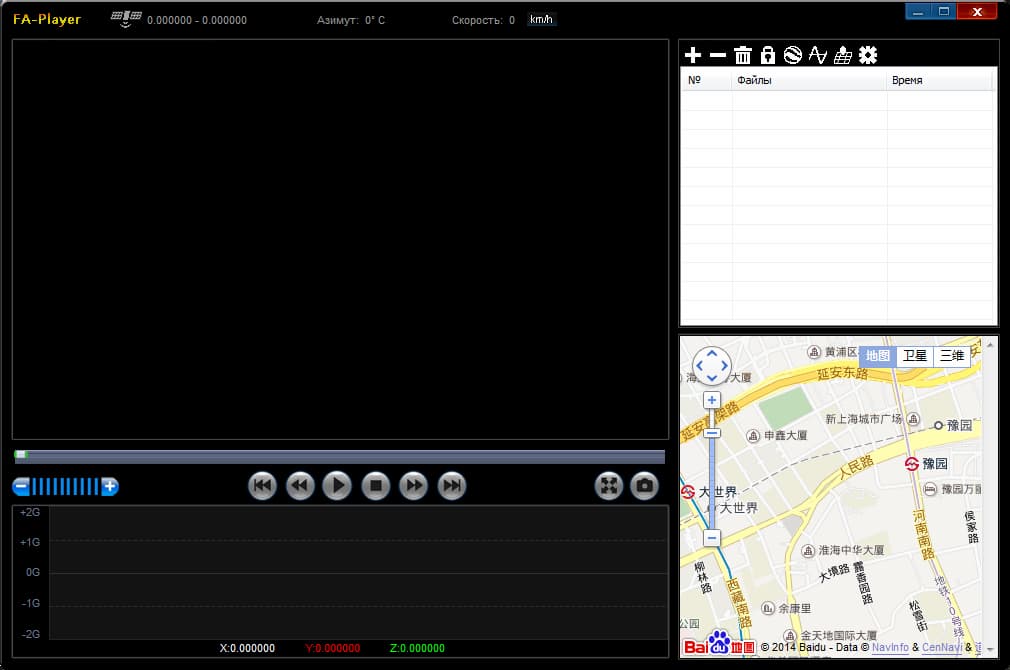
Task: Open the export toolbar icon with the basket-like symbol
Action: (843, 55)
